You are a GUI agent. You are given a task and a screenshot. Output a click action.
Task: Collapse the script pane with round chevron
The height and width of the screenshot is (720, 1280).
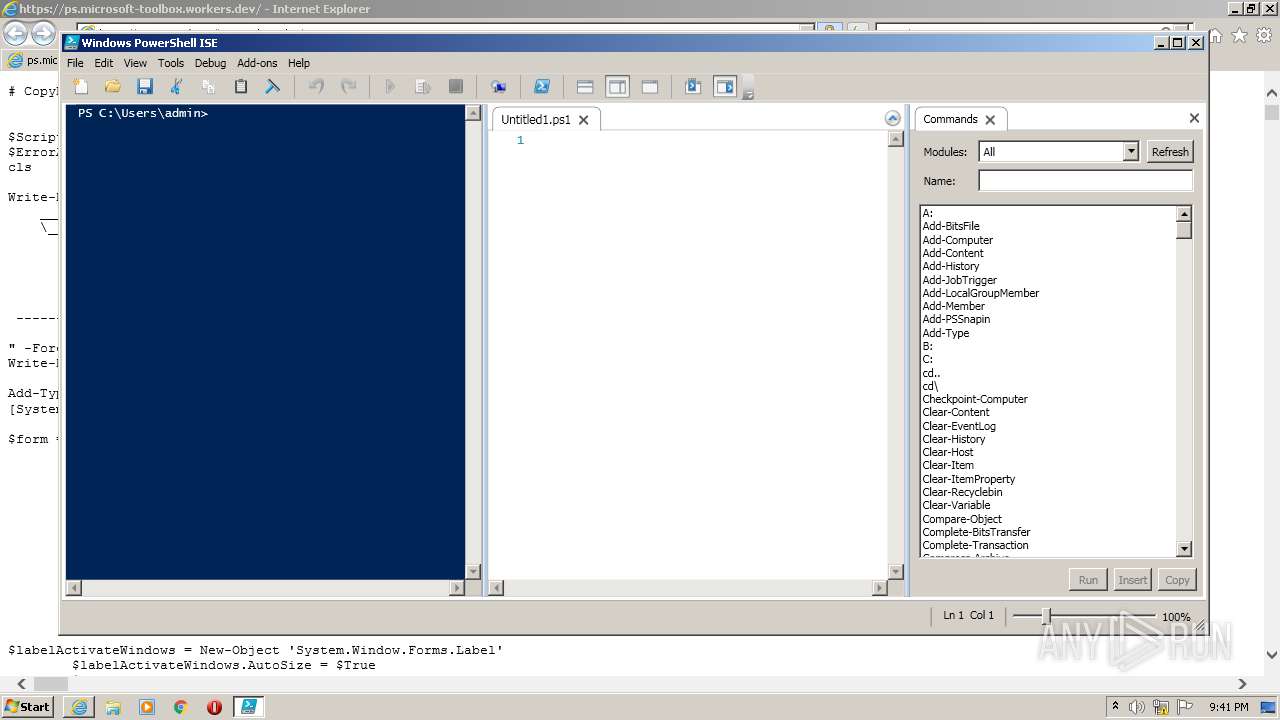[893, 118]
